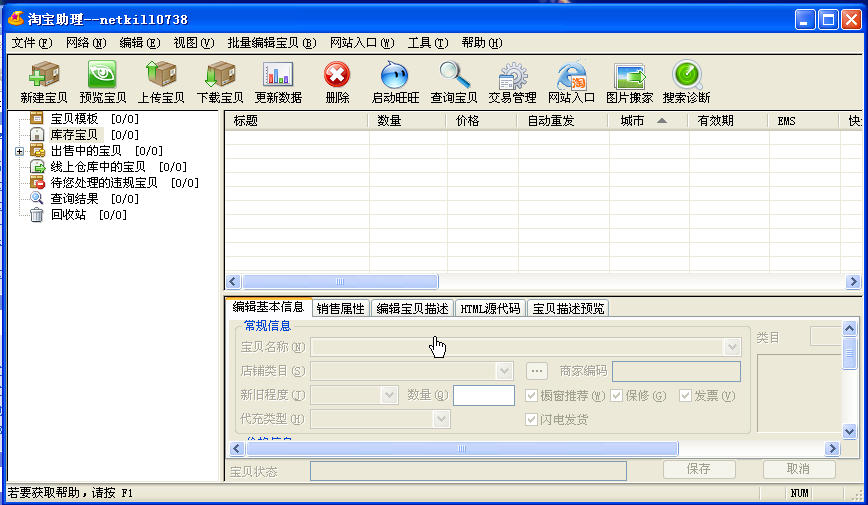
Task: Open 店铺类目 dropdown arrow
Action: click(x=504, y=370)
